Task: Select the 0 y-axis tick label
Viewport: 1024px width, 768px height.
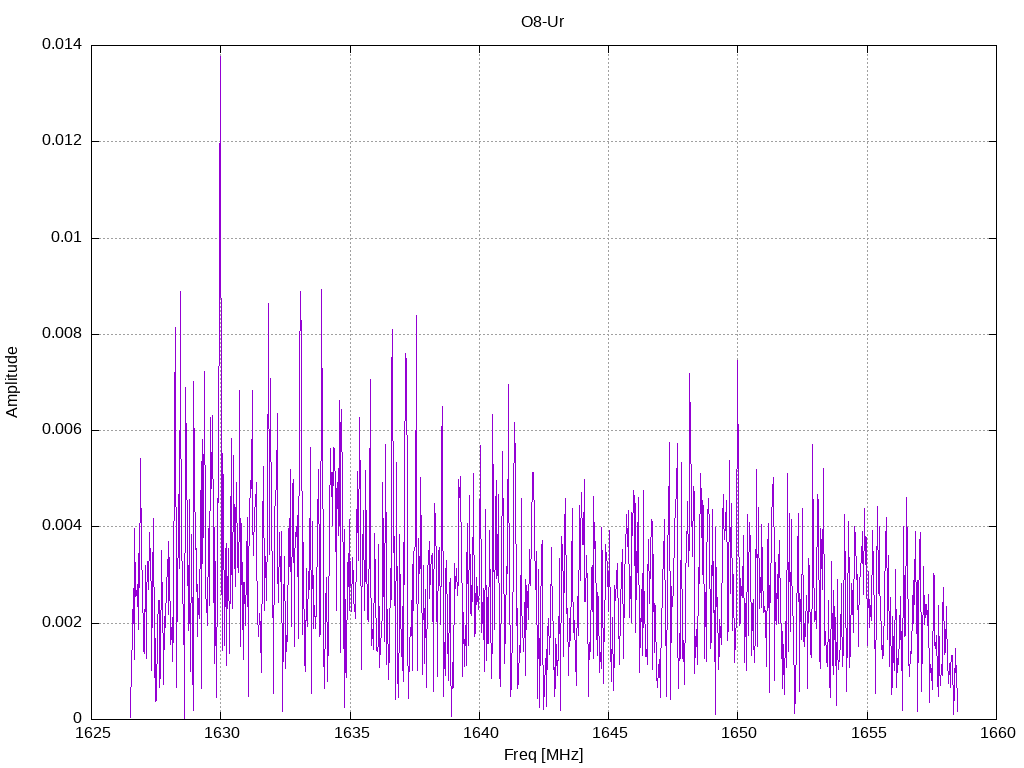Action: 77,719
